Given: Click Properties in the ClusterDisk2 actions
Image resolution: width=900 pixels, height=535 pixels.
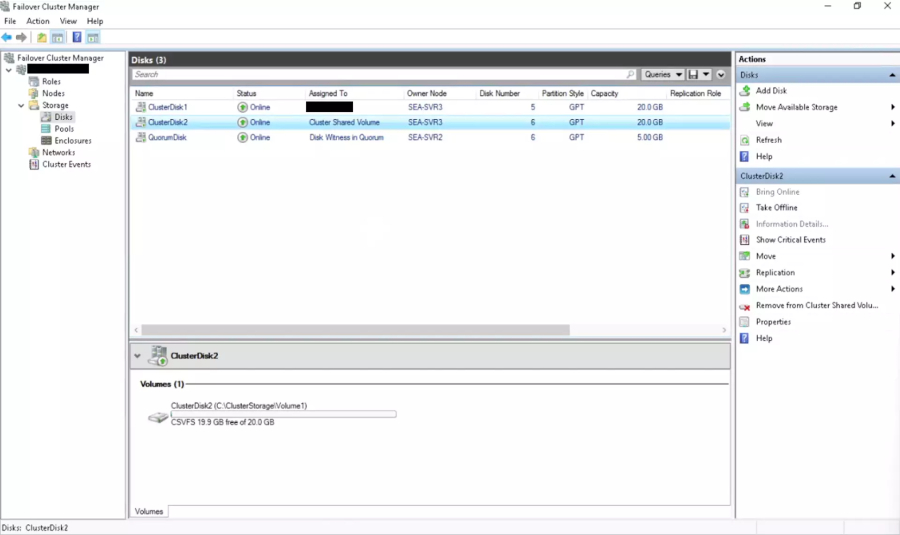Looking at the screenshot, I should [773, 322].
